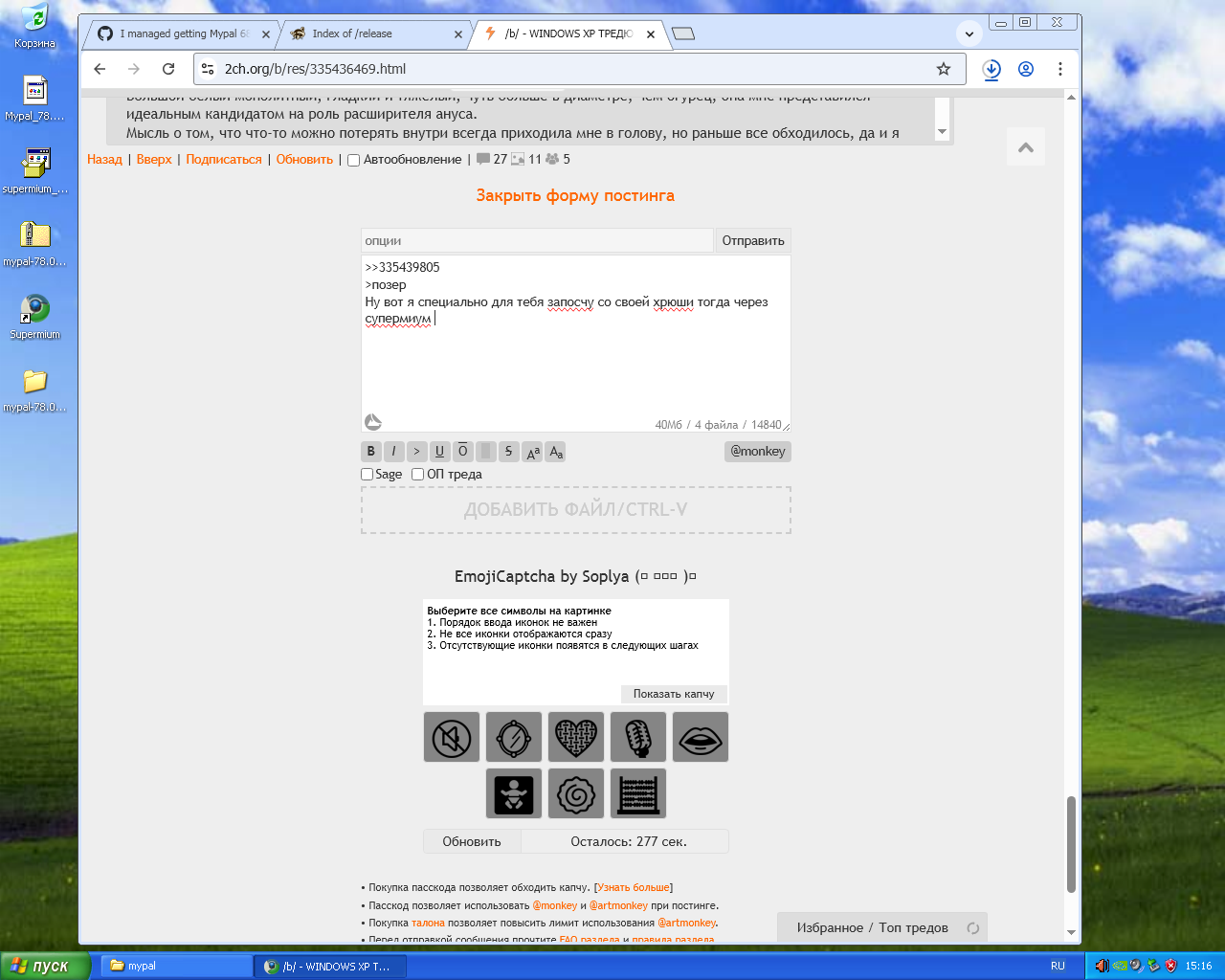Image resolution: width=1225 pixels, height=980 pixels.
Task: Select the abacus captcha emoji
Action: (x=638, y=793)
